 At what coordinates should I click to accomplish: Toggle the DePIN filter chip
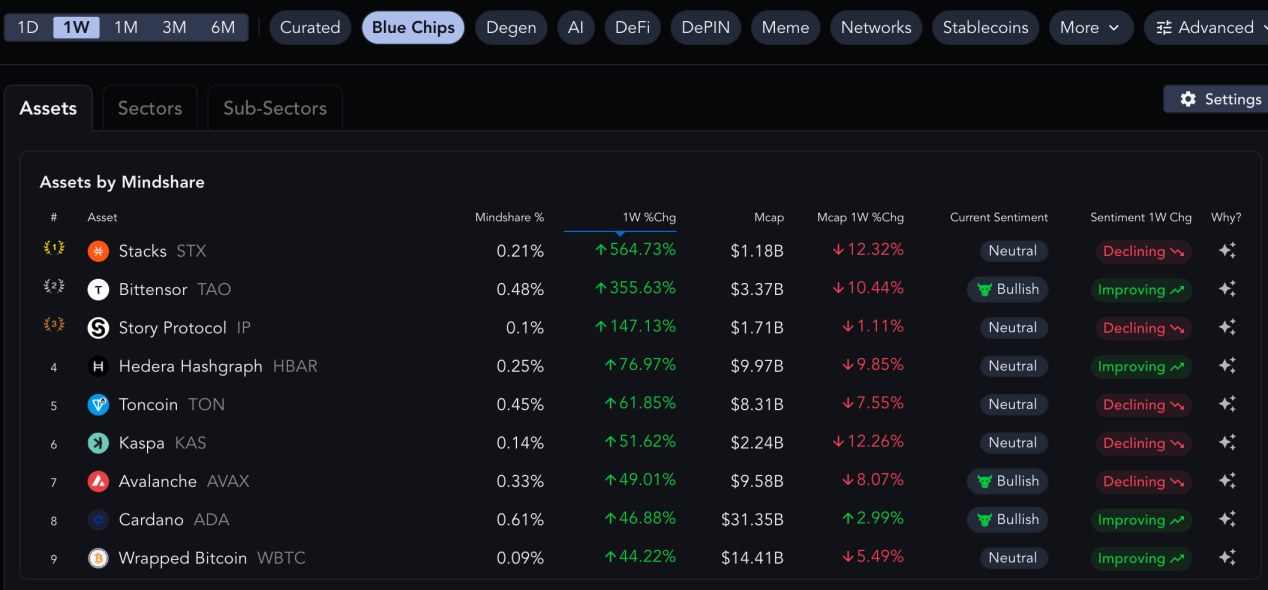705,27
